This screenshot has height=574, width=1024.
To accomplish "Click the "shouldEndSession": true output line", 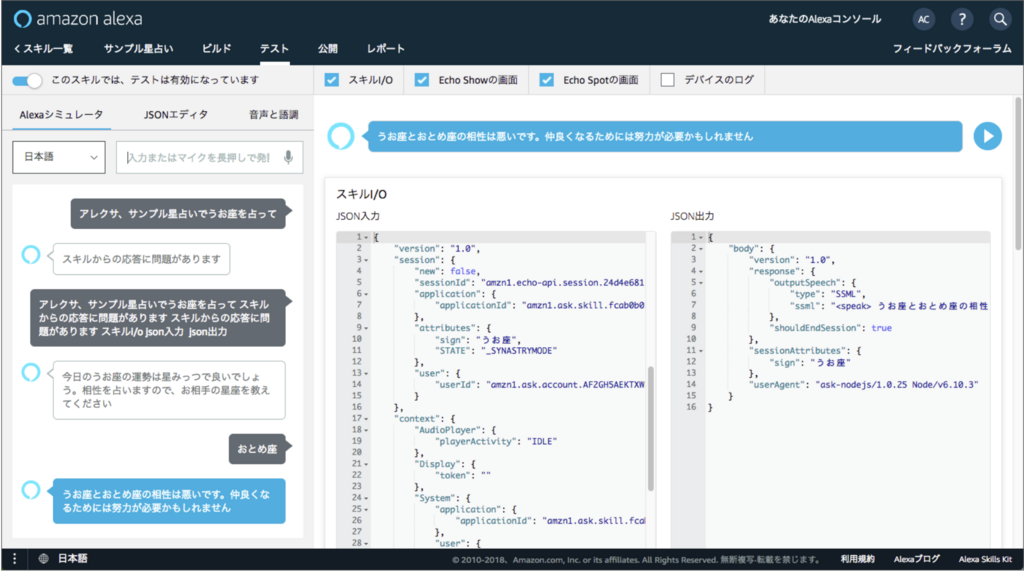I will click(831, 328).
